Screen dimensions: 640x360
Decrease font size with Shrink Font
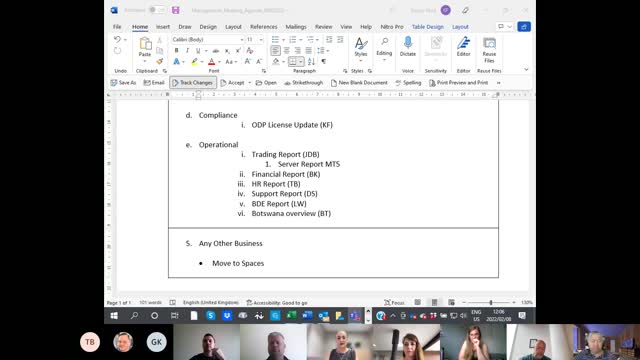(259, 62)
